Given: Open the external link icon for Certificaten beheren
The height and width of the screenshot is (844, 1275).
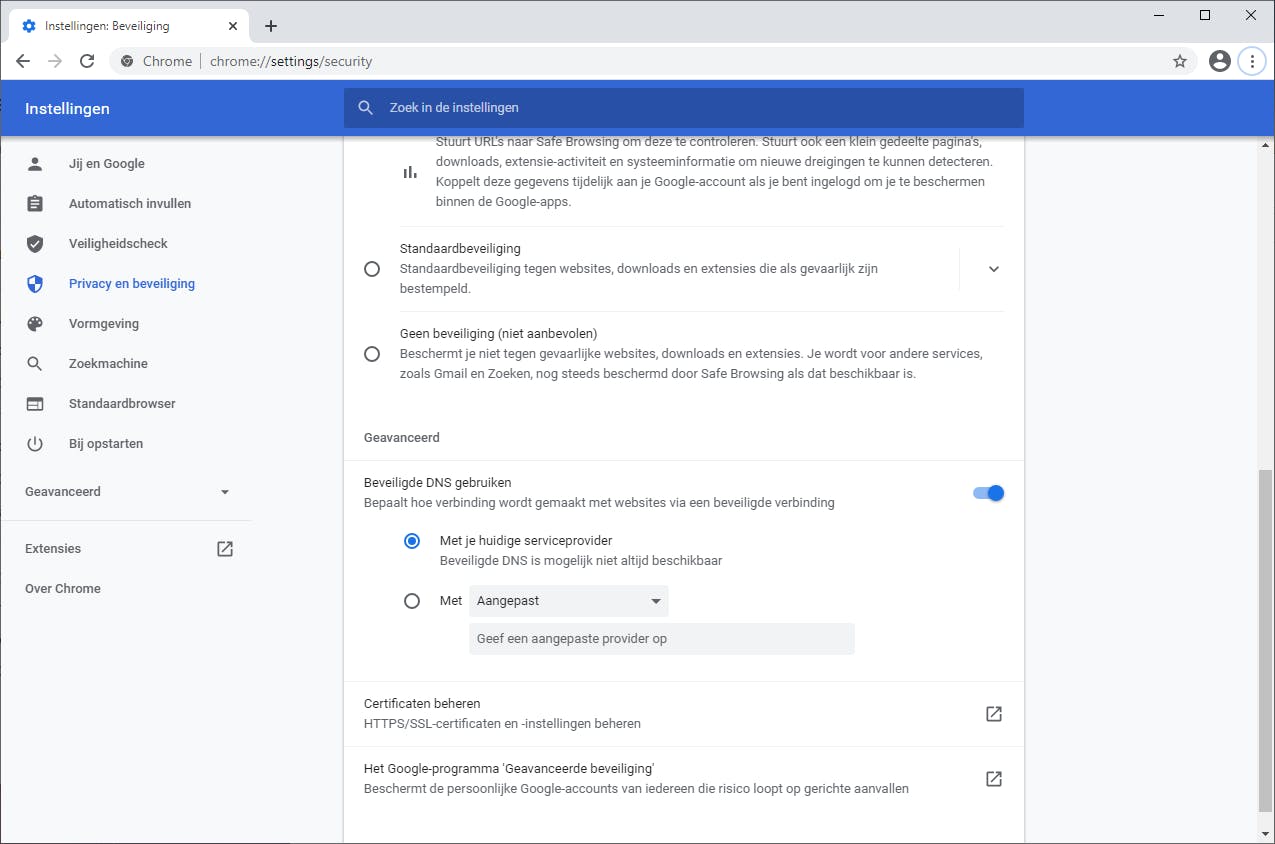Looking at the screenshot, I should [993, 714].
